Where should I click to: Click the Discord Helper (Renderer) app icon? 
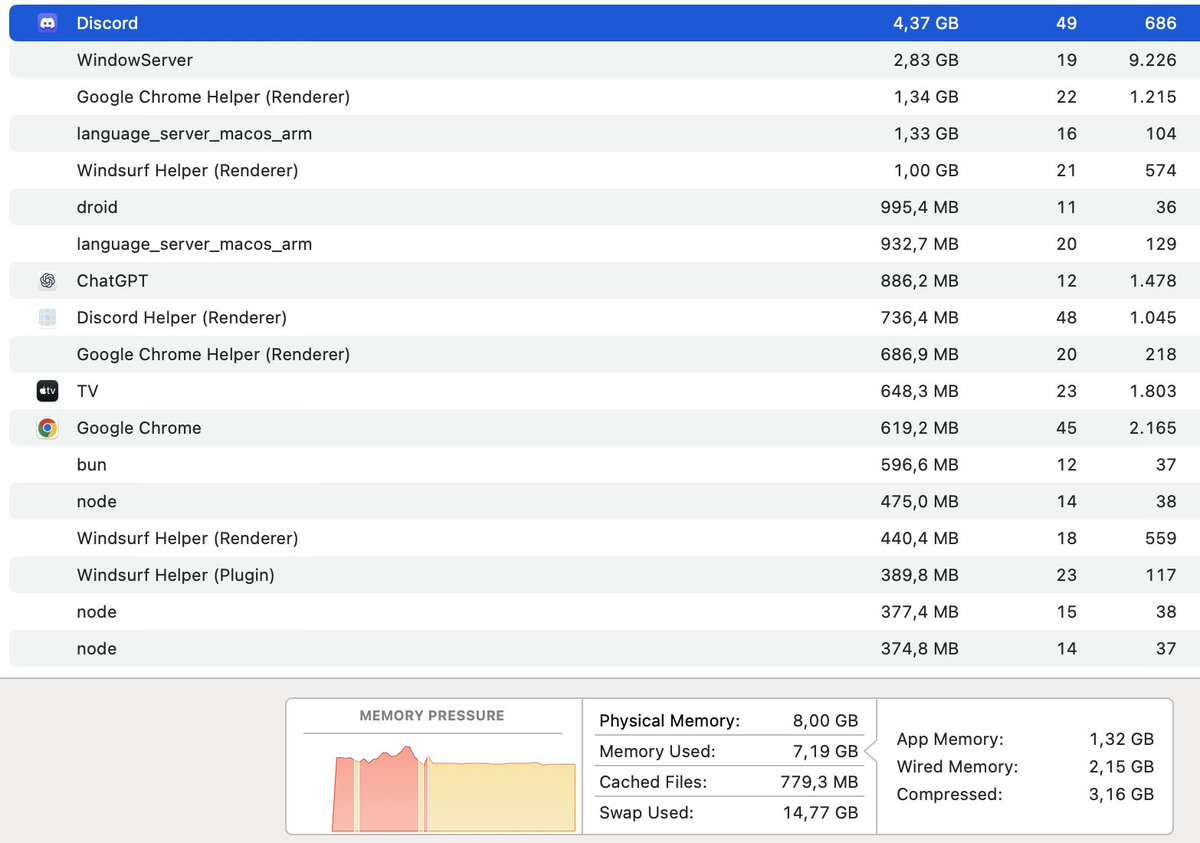pos(47,318)
